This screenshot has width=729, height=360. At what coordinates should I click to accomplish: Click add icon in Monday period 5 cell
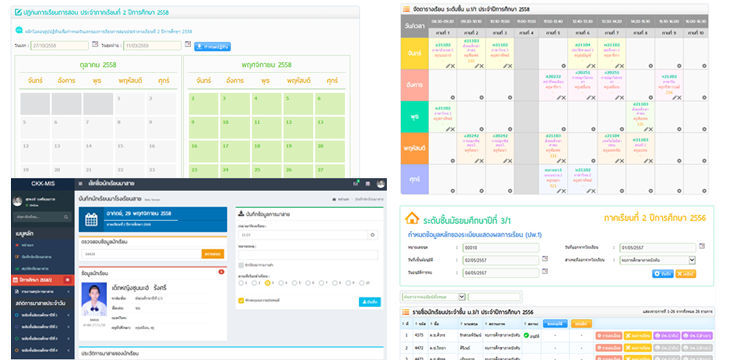(563, 66)
